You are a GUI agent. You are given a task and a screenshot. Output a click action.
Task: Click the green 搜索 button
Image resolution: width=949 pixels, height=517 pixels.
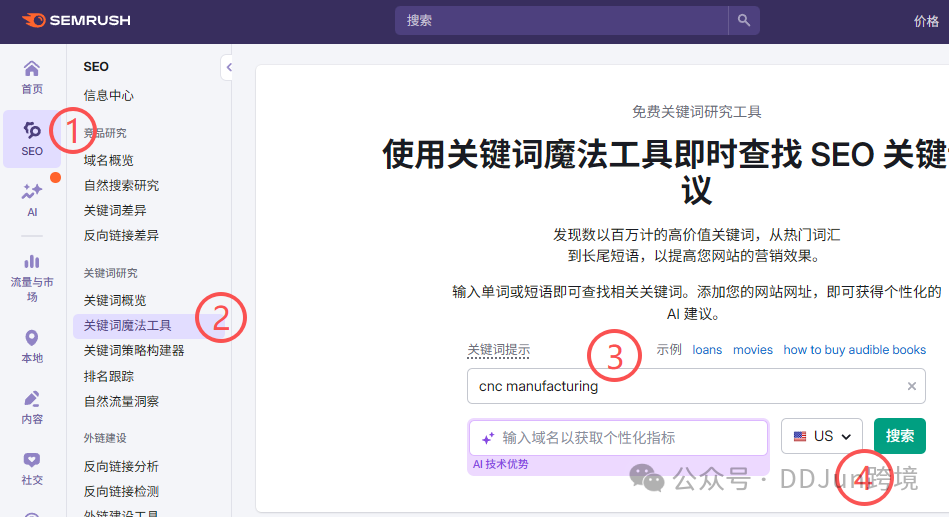pos(900,436)
